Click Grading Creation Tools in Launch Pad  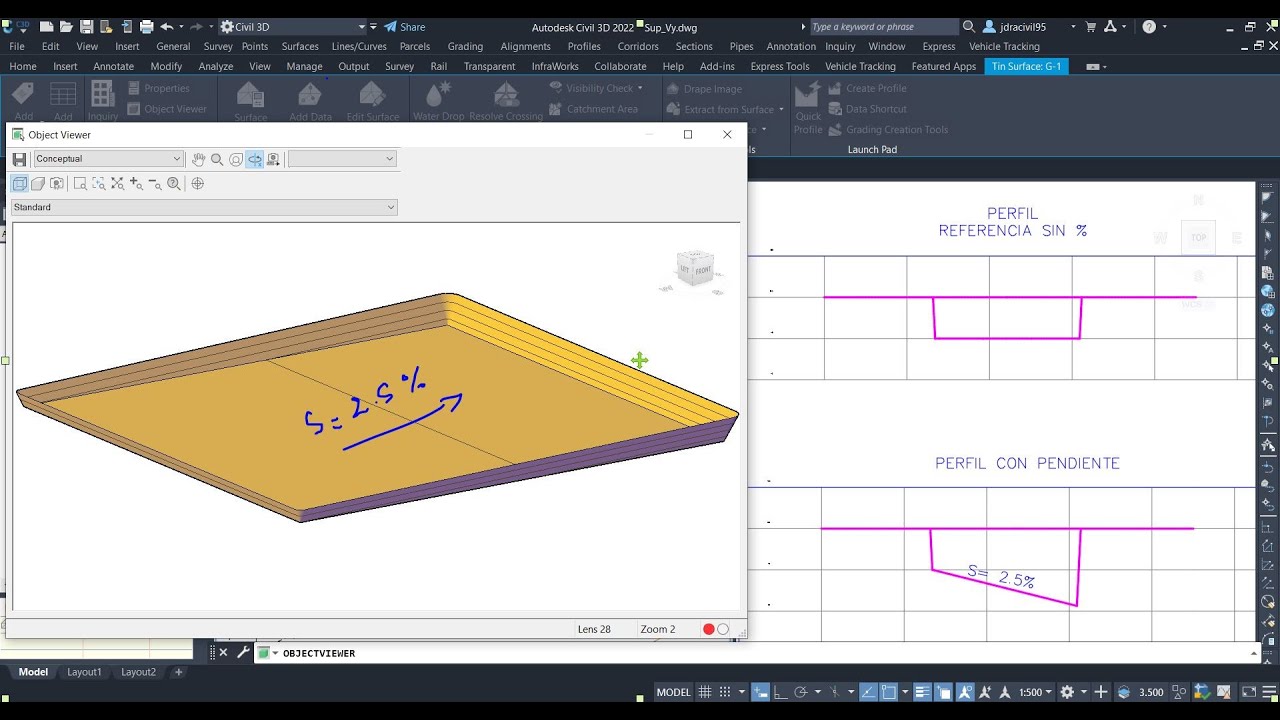(888, 129)
